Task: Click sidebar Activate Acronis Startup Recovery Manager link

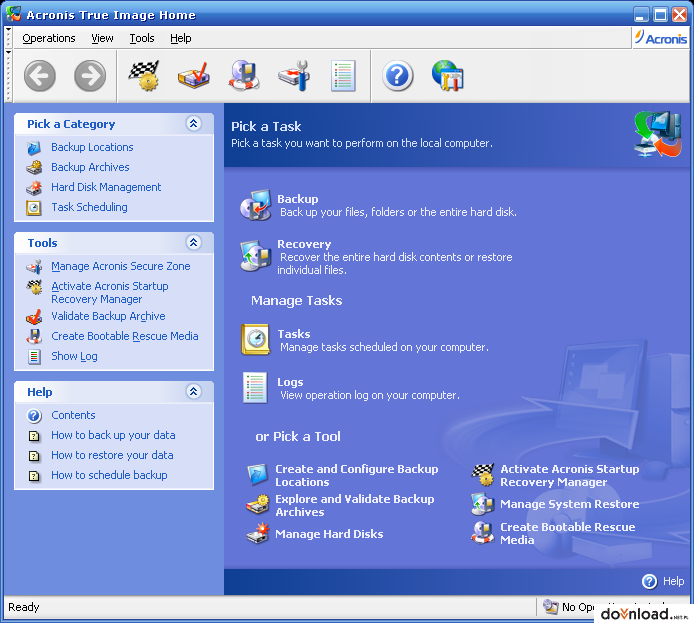Action: 109,292
